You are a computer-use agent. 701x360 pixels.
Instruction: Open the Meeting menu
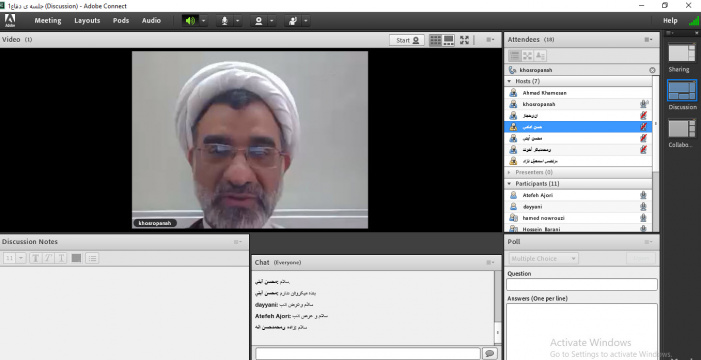pos(48,21)
